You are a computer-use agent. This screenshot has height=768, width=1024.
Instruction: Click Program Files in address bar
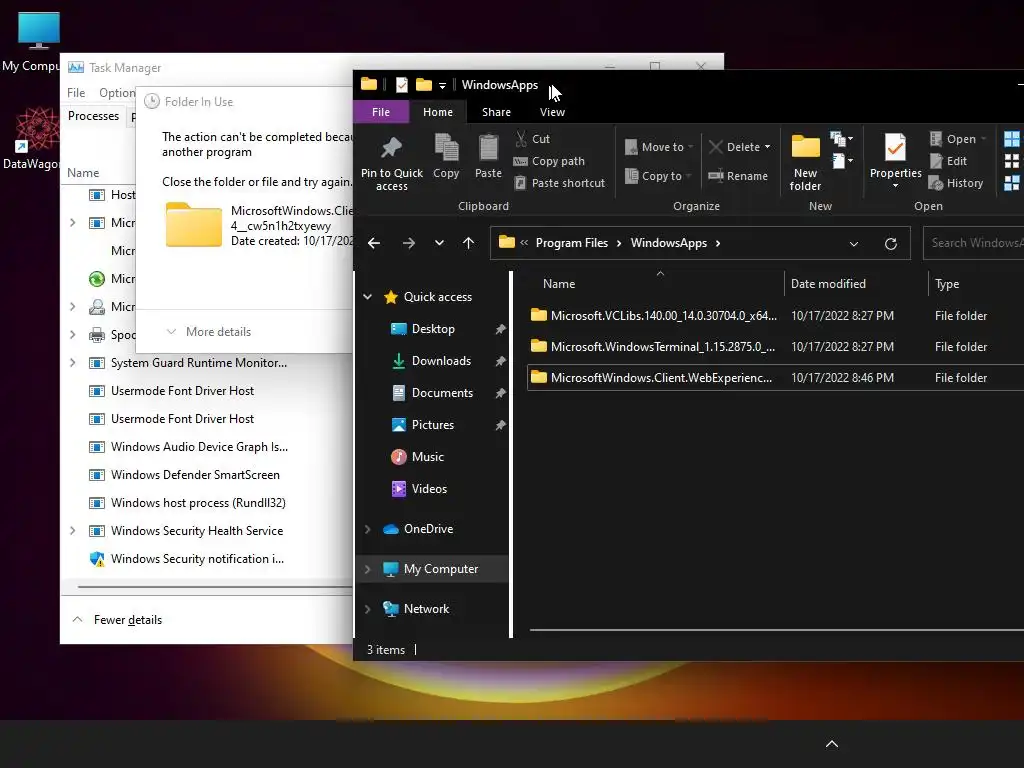pyautogui.click(x=571, y=243)
